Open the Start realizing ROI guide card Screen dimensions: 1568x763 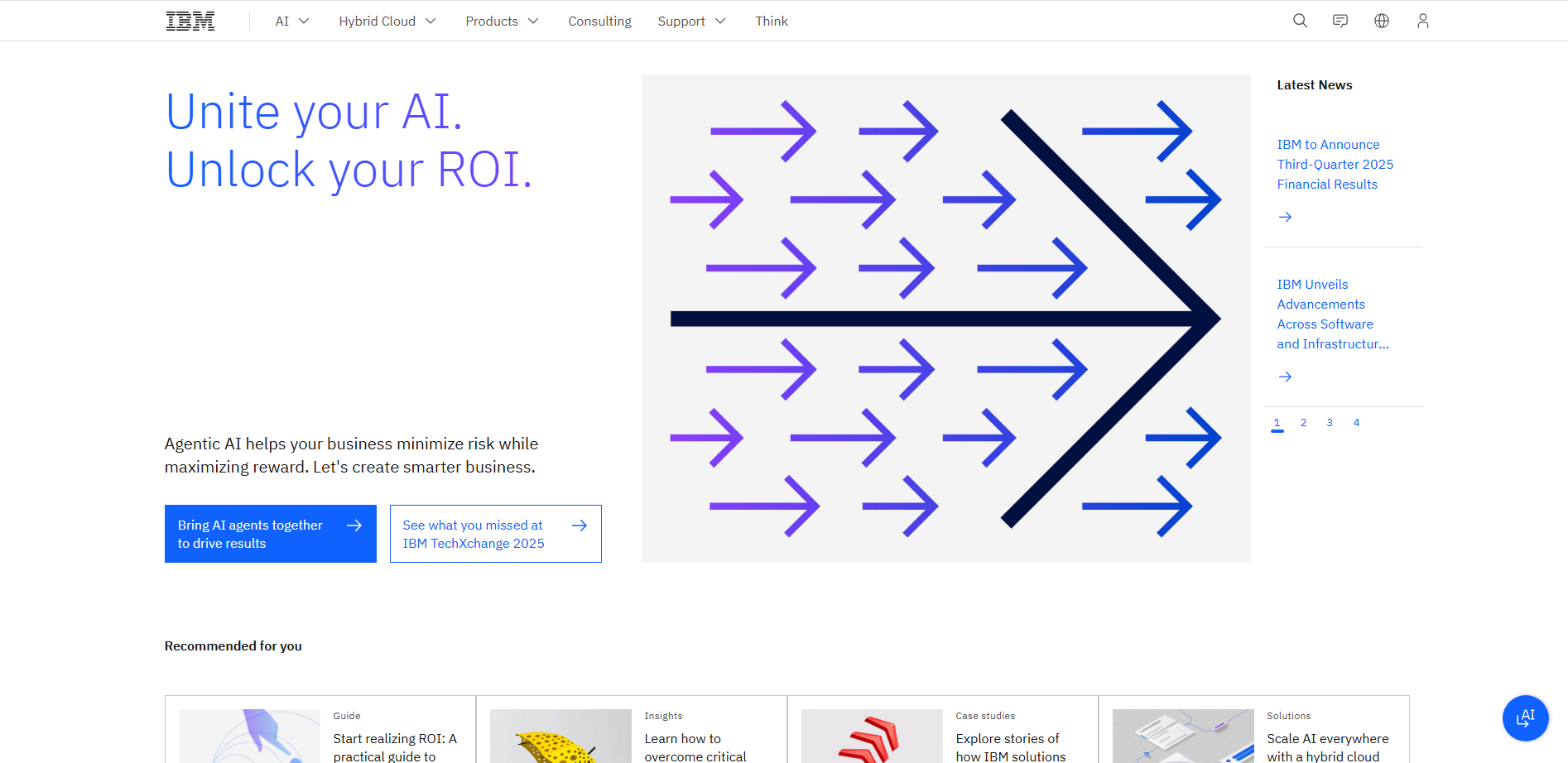click(395, 746)
